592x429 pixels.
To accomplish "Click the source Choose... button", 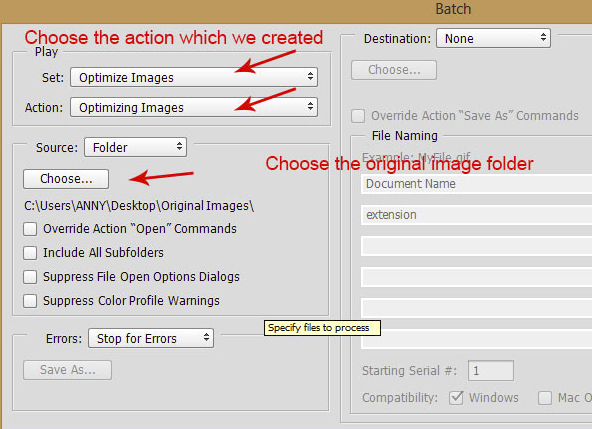I will pyautogui.click(x=66, y=179).
